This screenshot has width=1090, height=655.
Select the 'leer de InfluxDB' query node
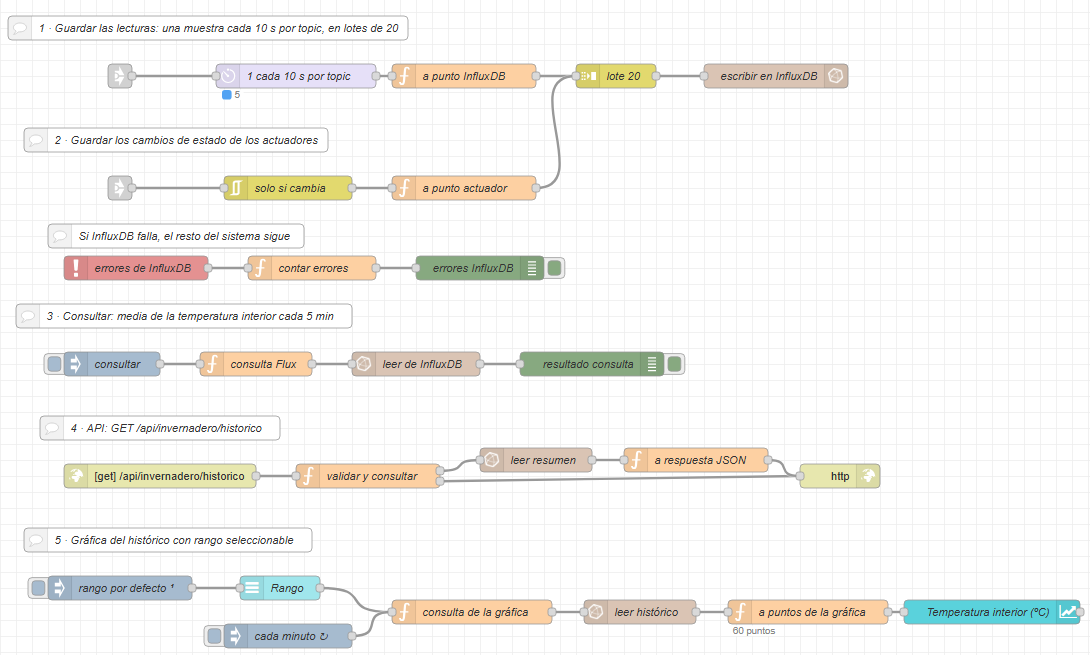(x=416, y=364)
